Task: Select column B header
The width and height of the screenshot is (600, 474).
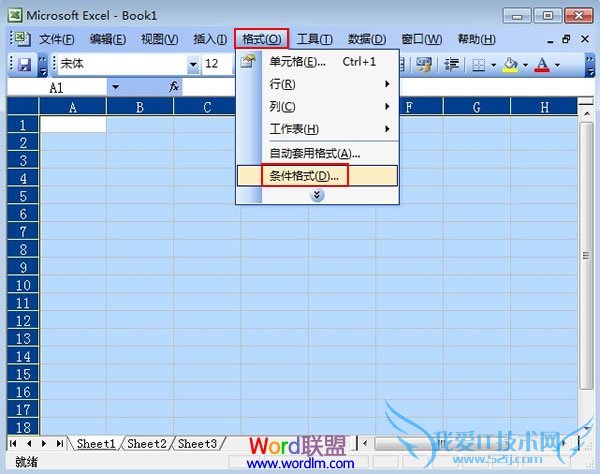Action: pyautogui.click(x=140, y=106)
